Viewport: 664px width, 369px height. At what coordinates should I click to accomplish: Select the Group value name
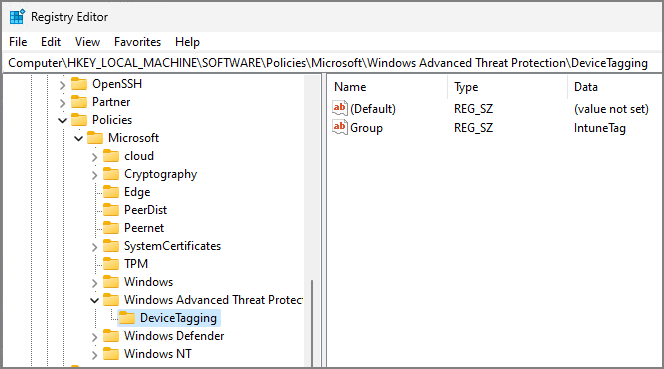coord(366,128)
